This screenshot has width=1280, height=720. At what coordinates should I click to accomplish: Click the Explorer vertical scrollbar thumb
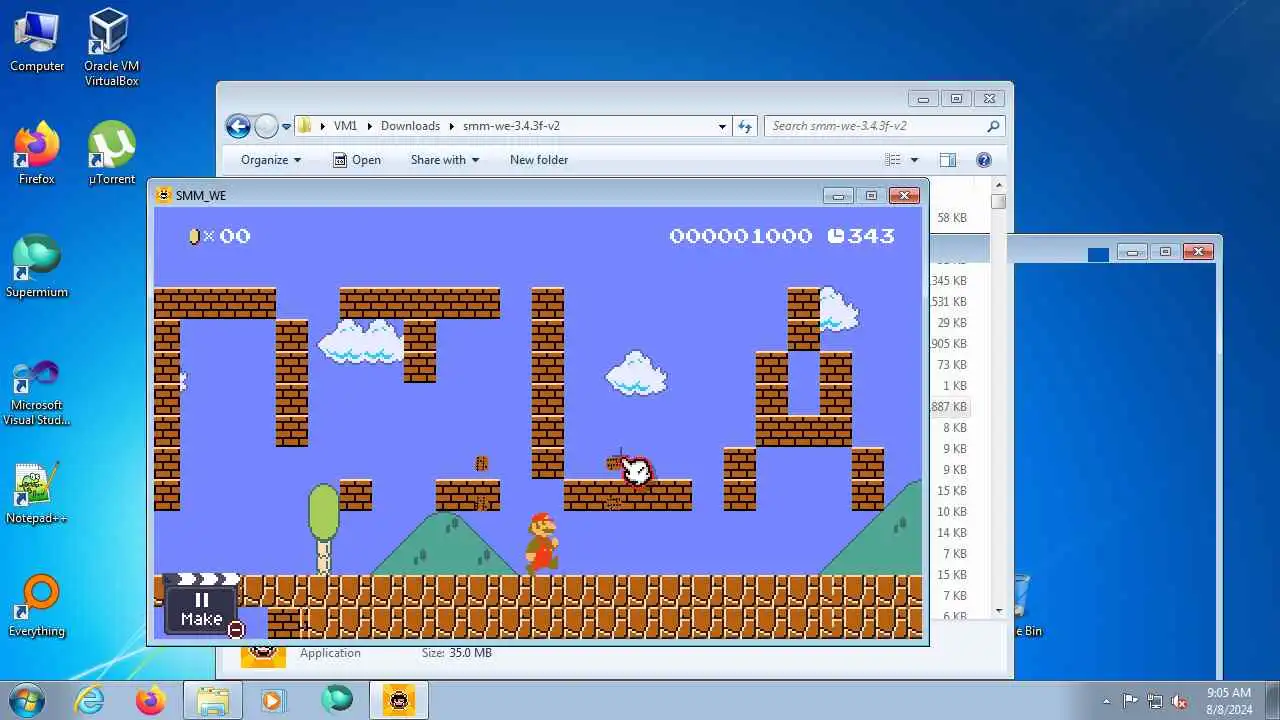pos(998,201)
